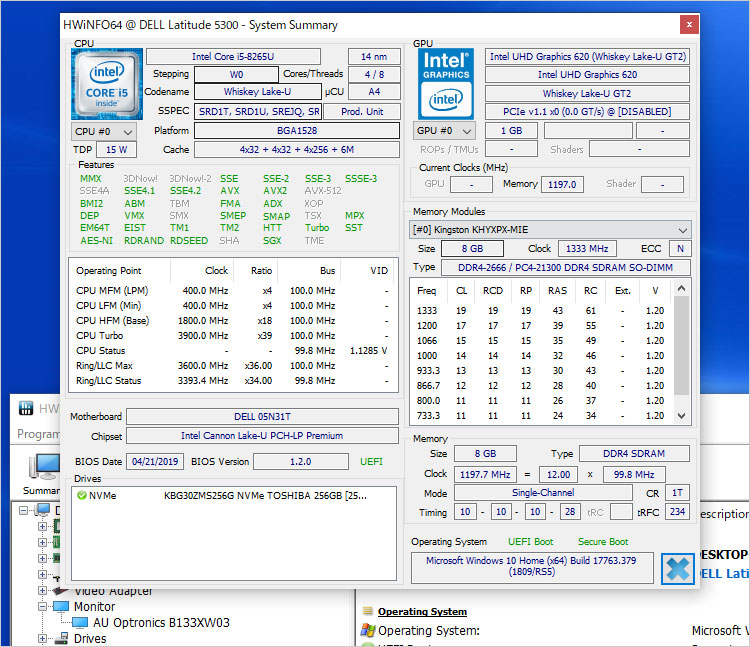Open the GPU #0 selector dropdown
The image size is (750, 647).
point(444,131)
